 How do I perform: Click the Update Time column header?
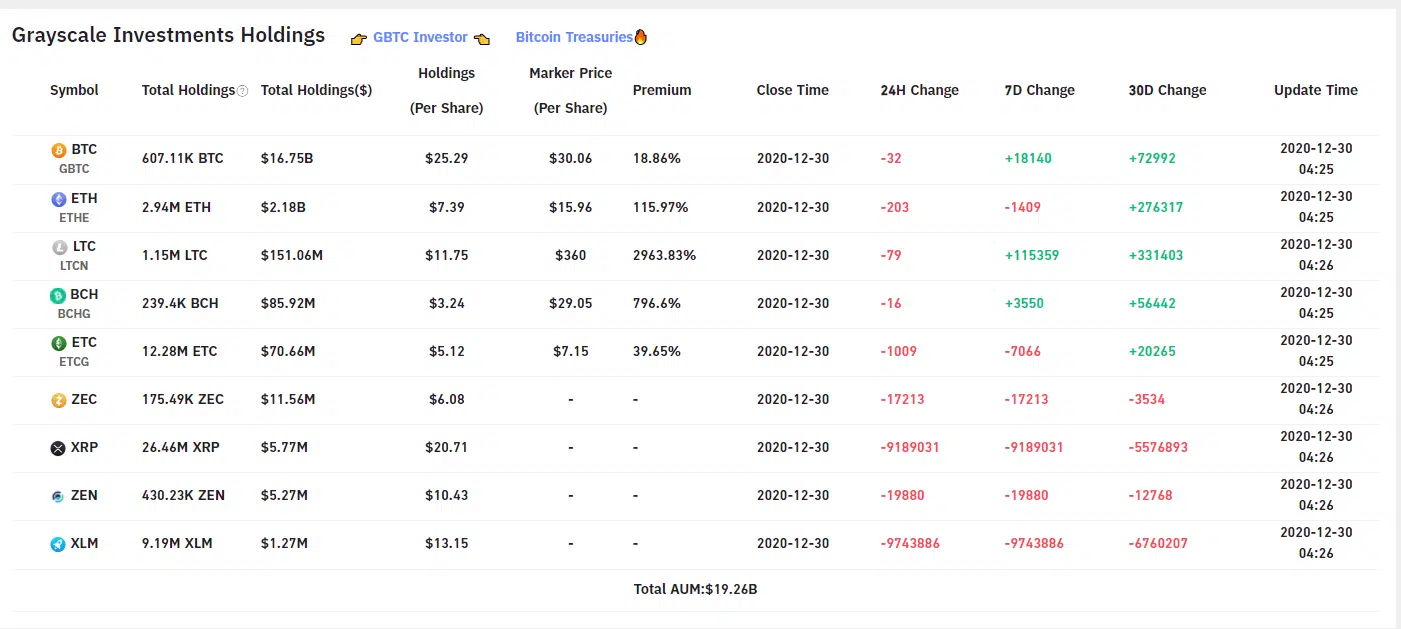tap(1315, 90)
